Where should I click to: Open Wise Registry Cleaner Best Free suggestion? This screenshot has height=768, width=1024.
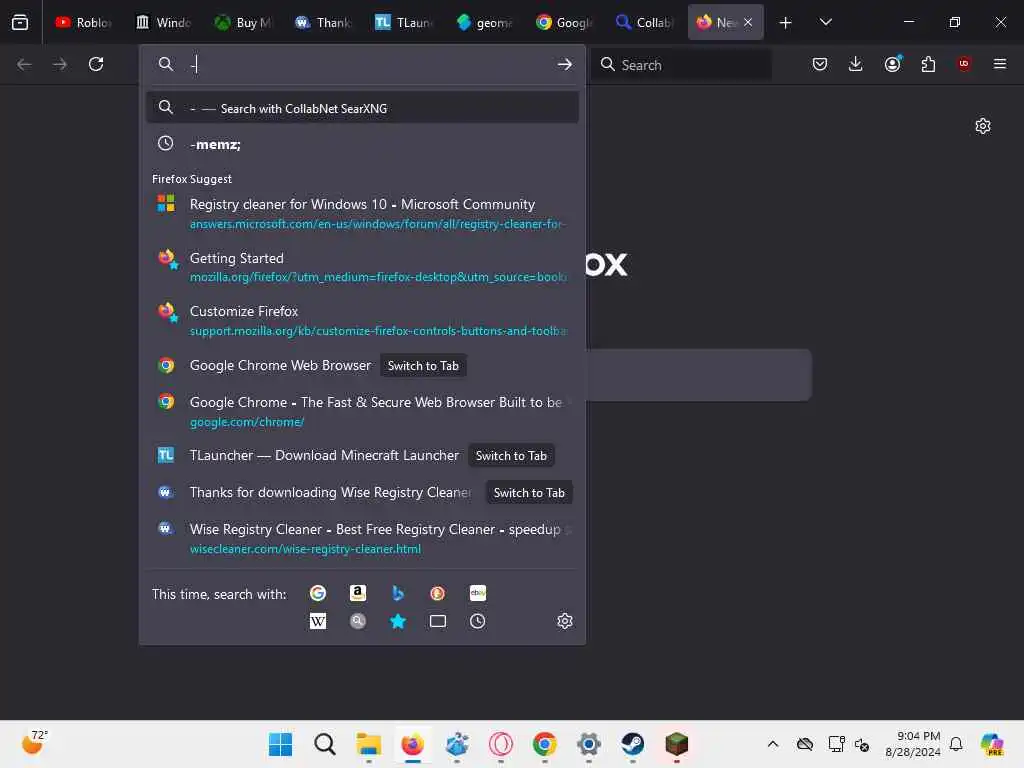[x=362, y=538]
